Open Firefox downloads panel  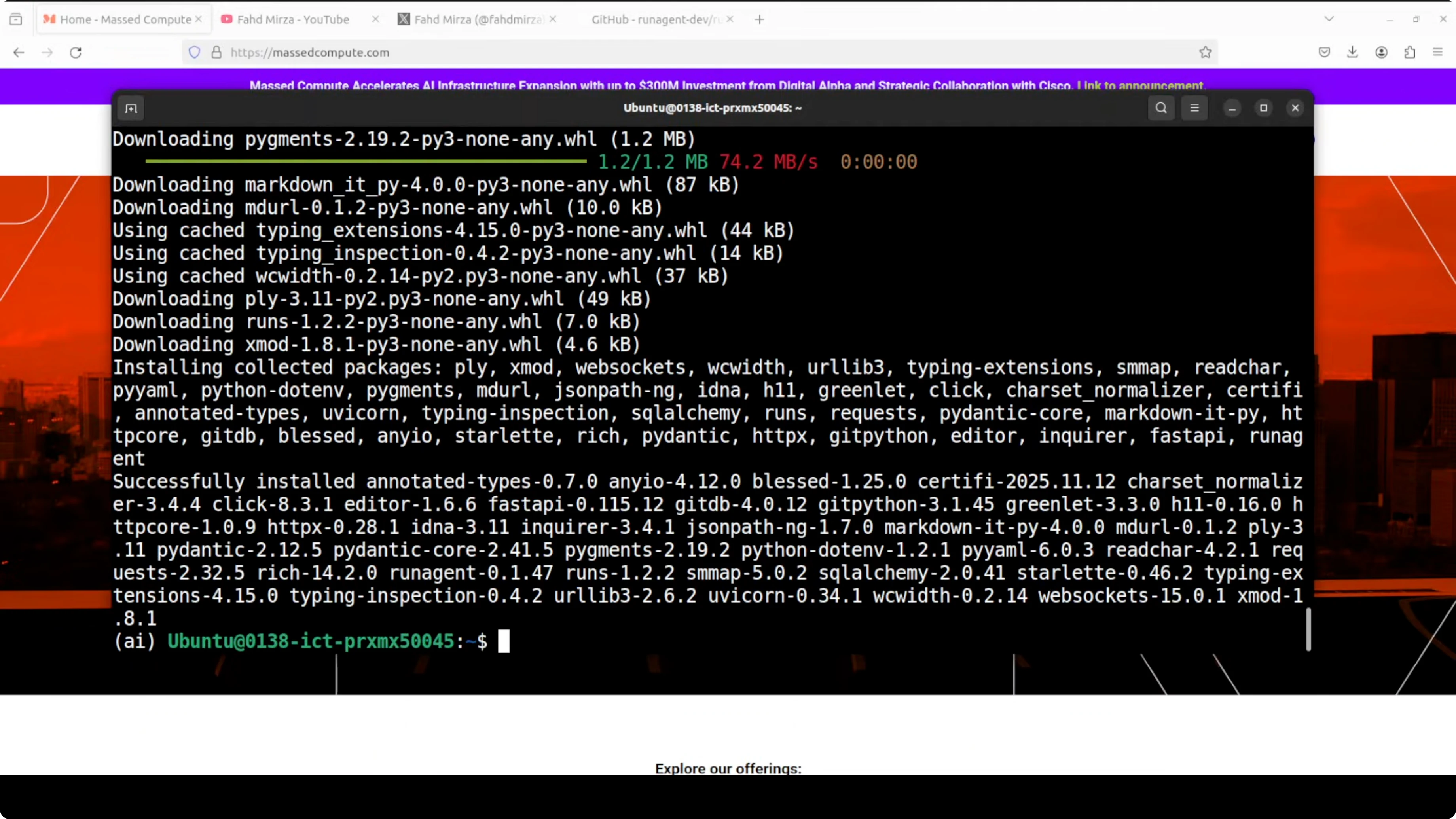(1352, 53)
